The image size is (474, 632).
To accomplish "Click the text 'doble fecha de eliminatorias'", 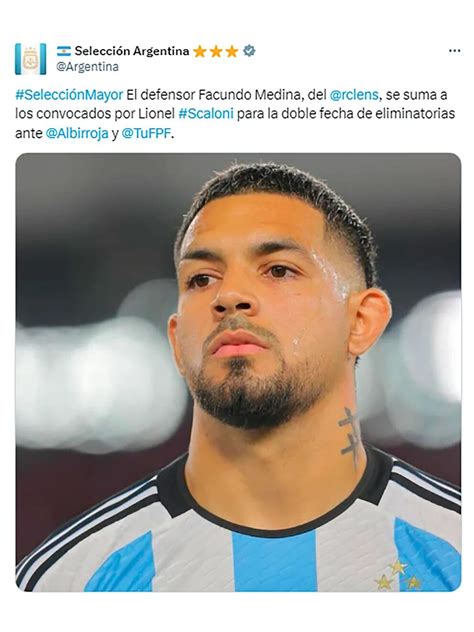I will [x=368, y=114].
